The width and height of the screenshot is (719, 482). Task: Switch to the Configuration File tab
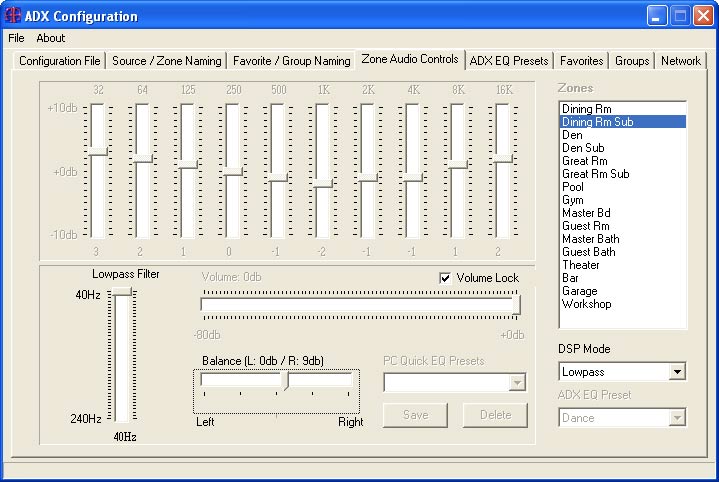point(60,61)
